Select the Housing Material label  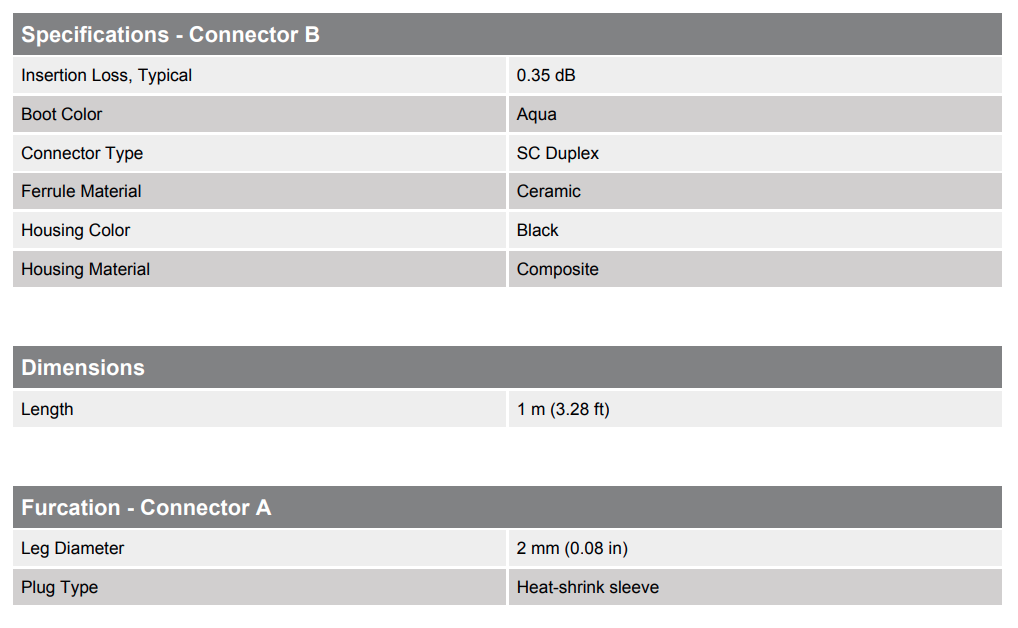tap(86, 270)
